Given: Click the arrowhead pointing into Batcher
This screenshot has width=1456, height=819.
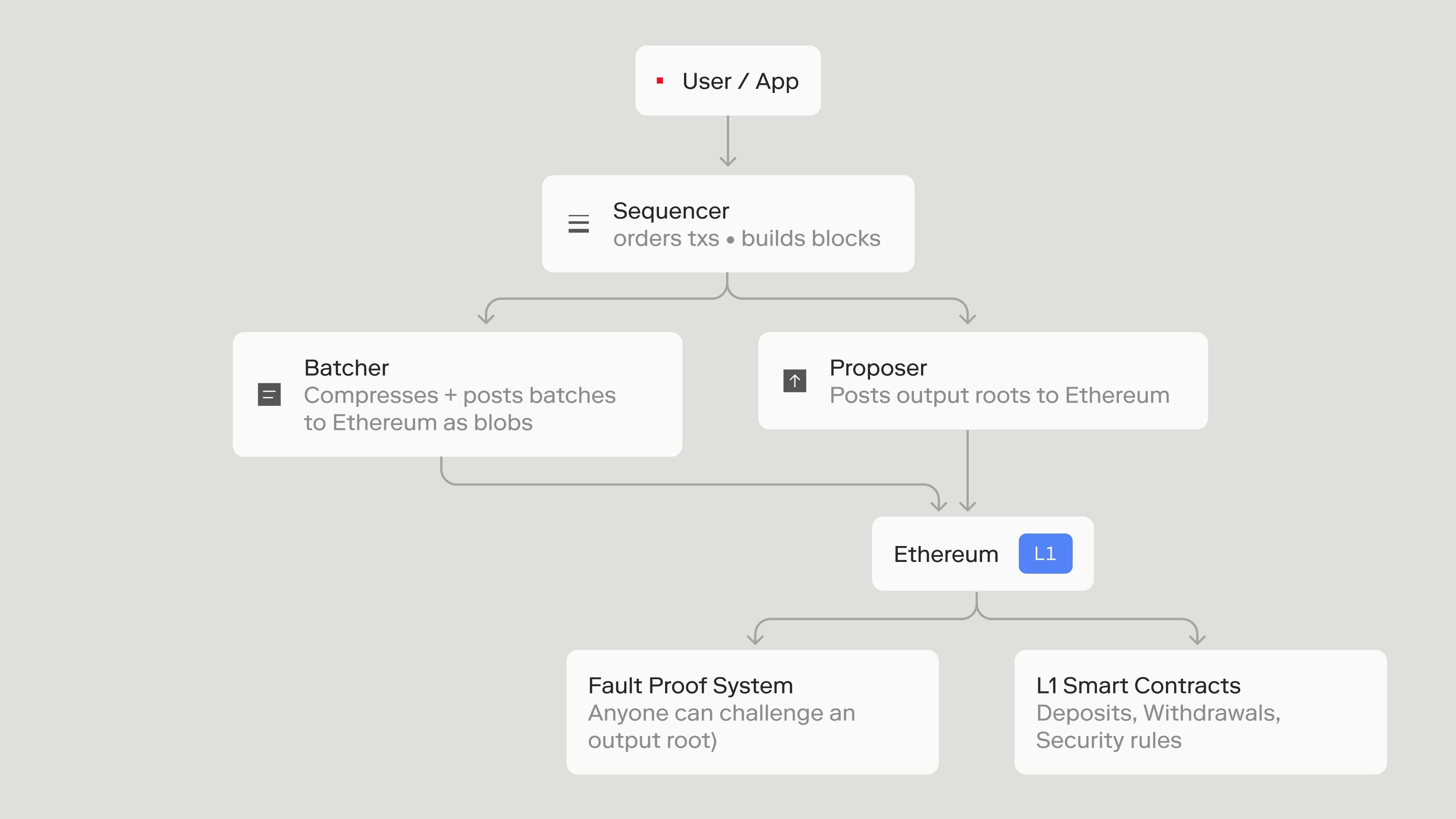Looking at the screenshot, I should coord(486,318).
